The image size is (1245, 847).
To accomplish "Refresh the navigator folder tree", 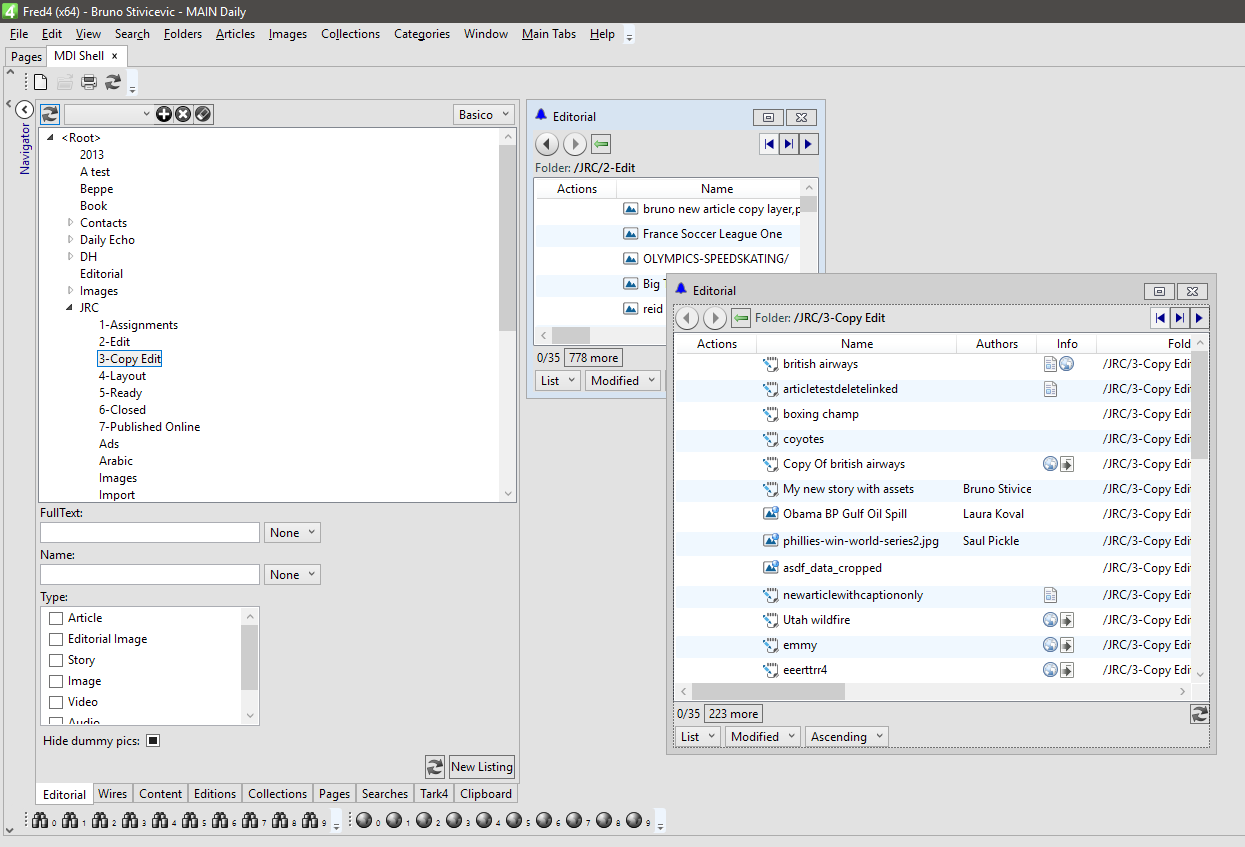I will 50,114.
